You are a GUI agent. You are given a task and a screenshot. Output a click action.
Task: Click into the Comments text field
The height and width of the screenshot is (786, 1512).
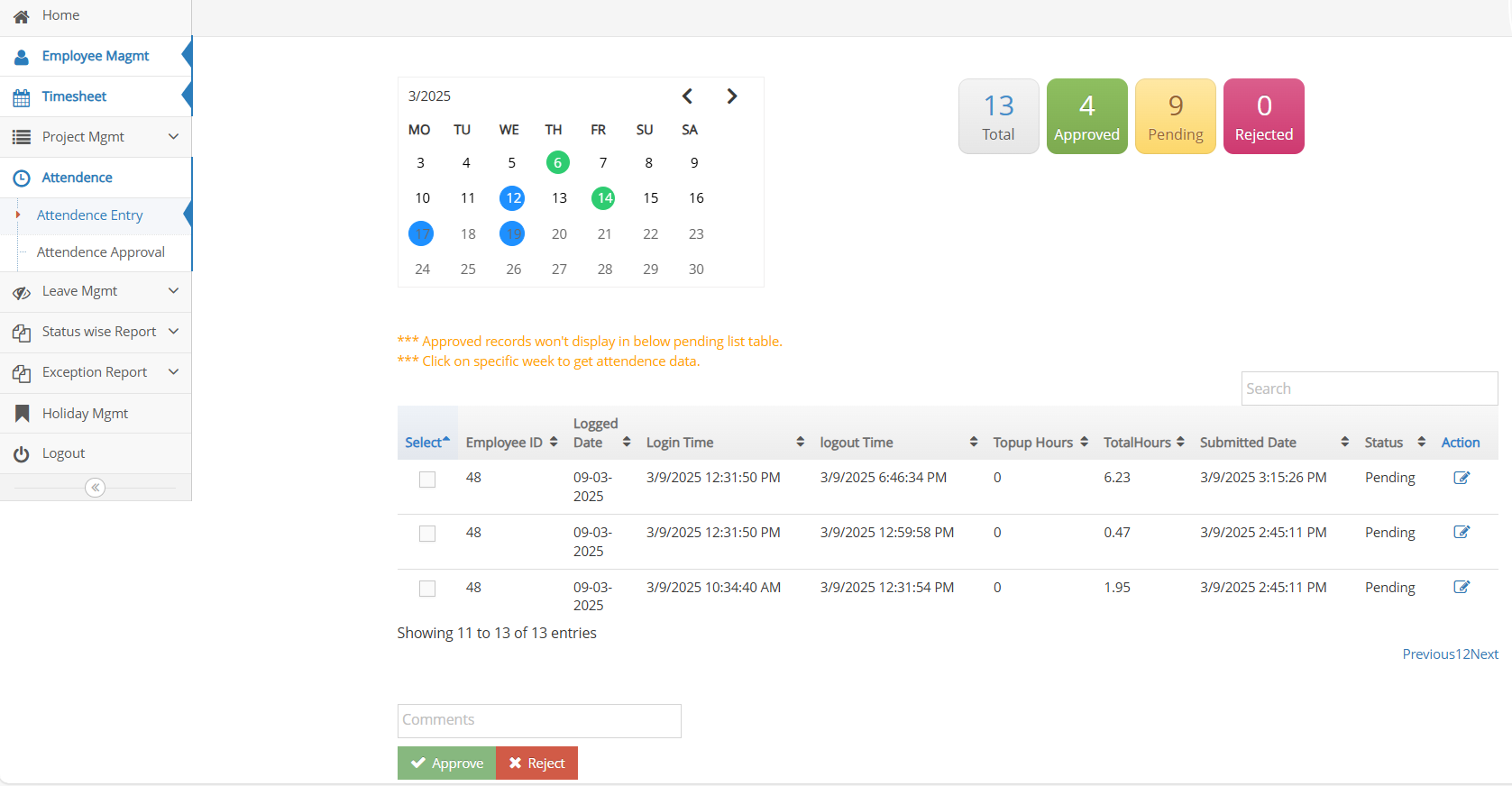click(x=539, y=720)
